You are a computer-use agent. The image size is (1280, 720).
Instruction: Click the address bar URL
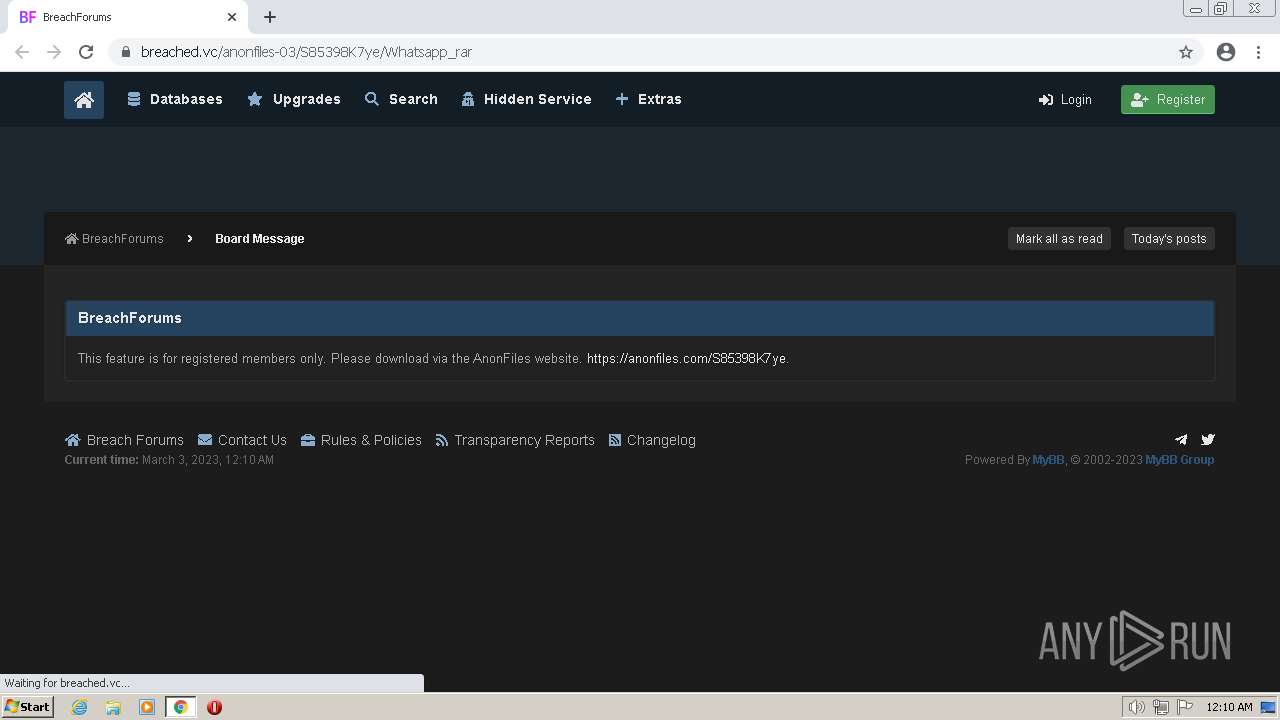[x=306, y=52]
